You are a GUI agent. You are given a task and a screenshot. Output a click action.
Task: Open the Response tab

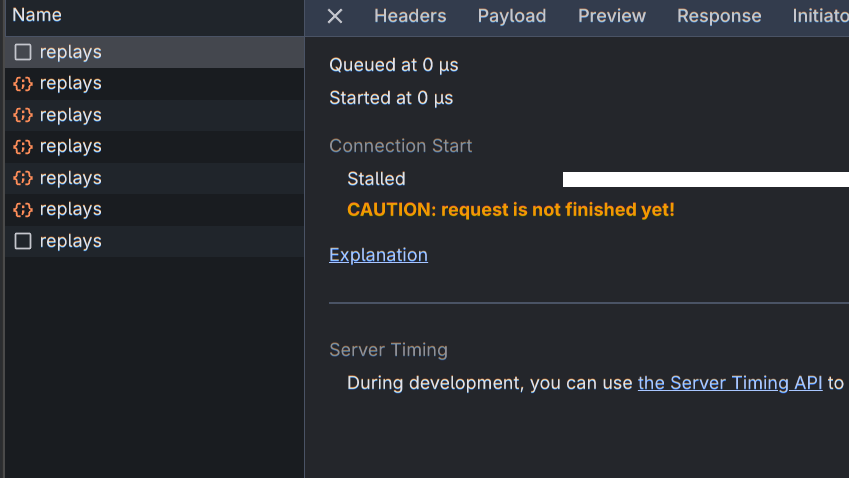click(x=719, y=16)
